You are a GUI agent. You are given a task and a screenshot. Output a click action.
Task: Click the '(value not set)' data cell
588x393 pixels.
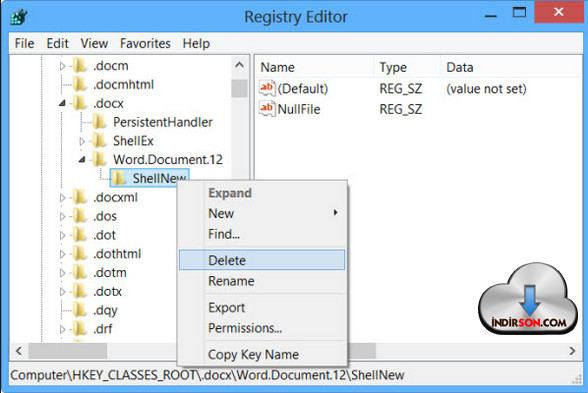(486, 89)
